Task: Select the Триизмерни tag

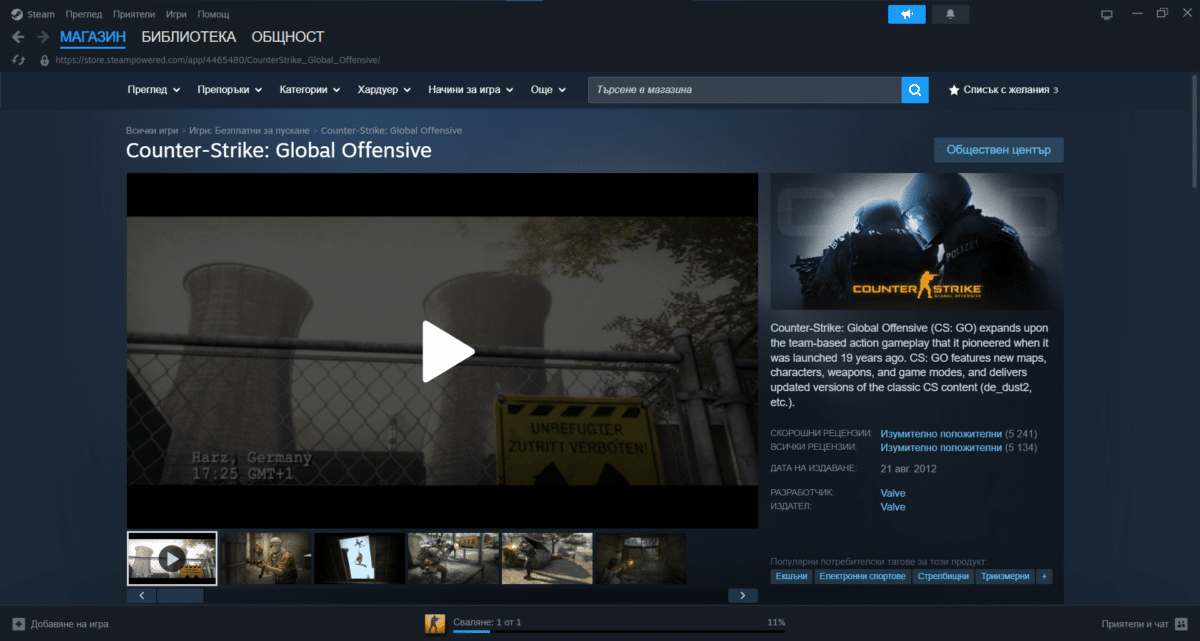Action: pos(1006,577)
